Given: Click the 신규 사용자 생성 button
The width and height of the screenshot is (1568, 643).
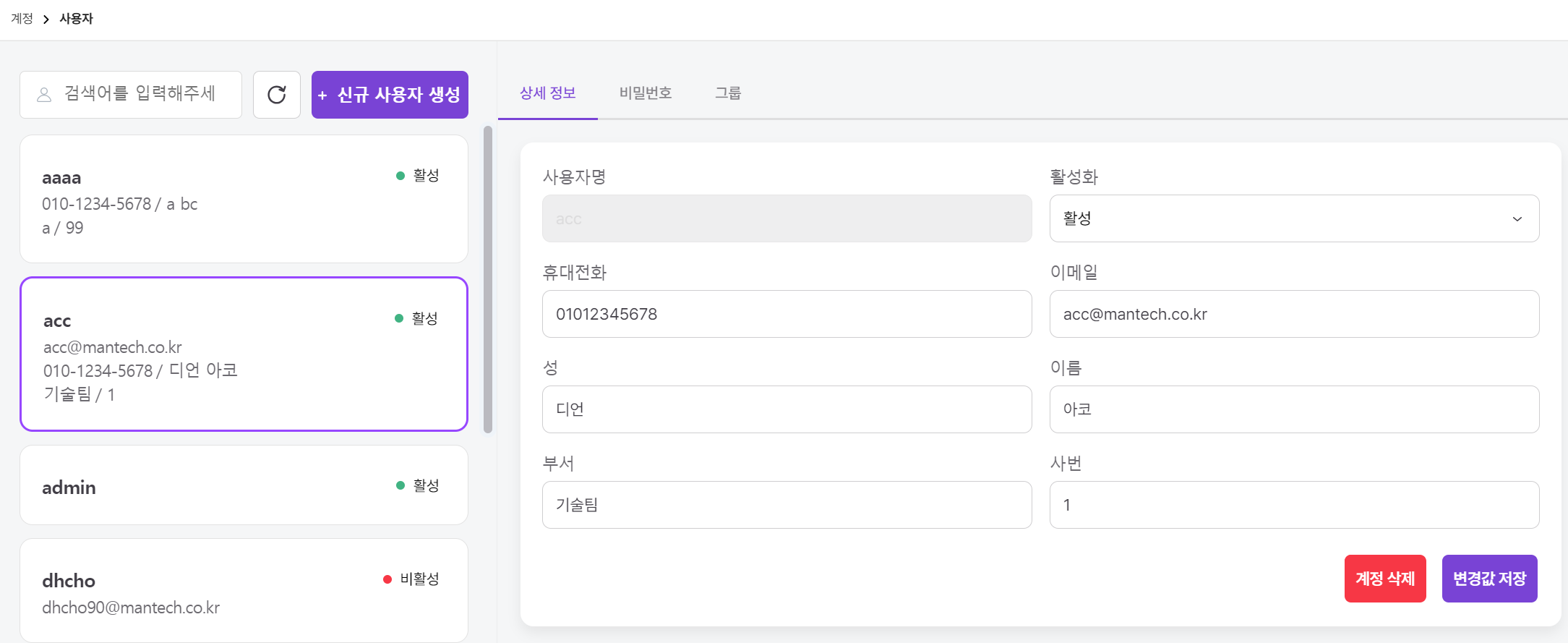Looking at the screenshot, I should 390,95.
